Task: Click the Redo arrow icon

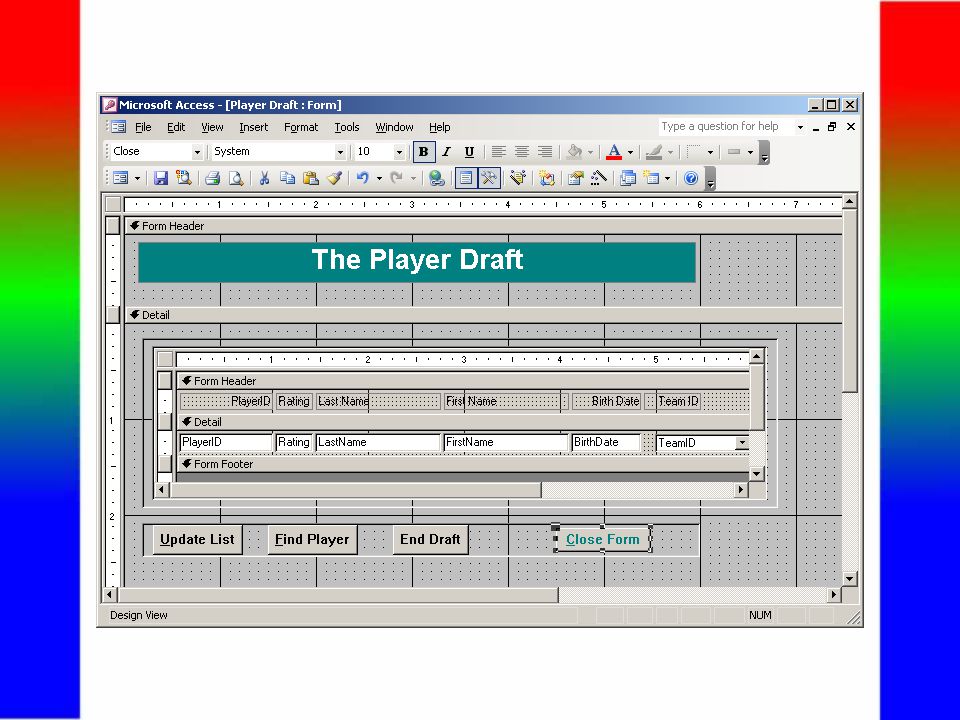Action: pos(397,178)
